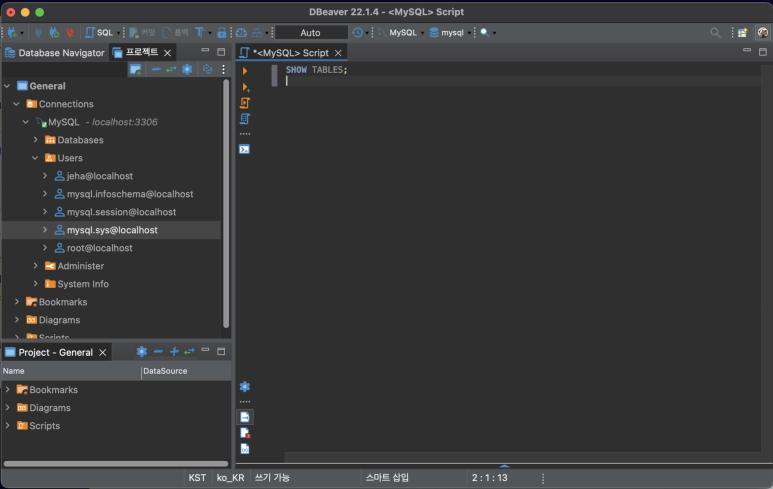Image resolution: width=773 pixels, height=489 pixels.
Task: Toggle the output log panel icon
Action: coord(245,417)
